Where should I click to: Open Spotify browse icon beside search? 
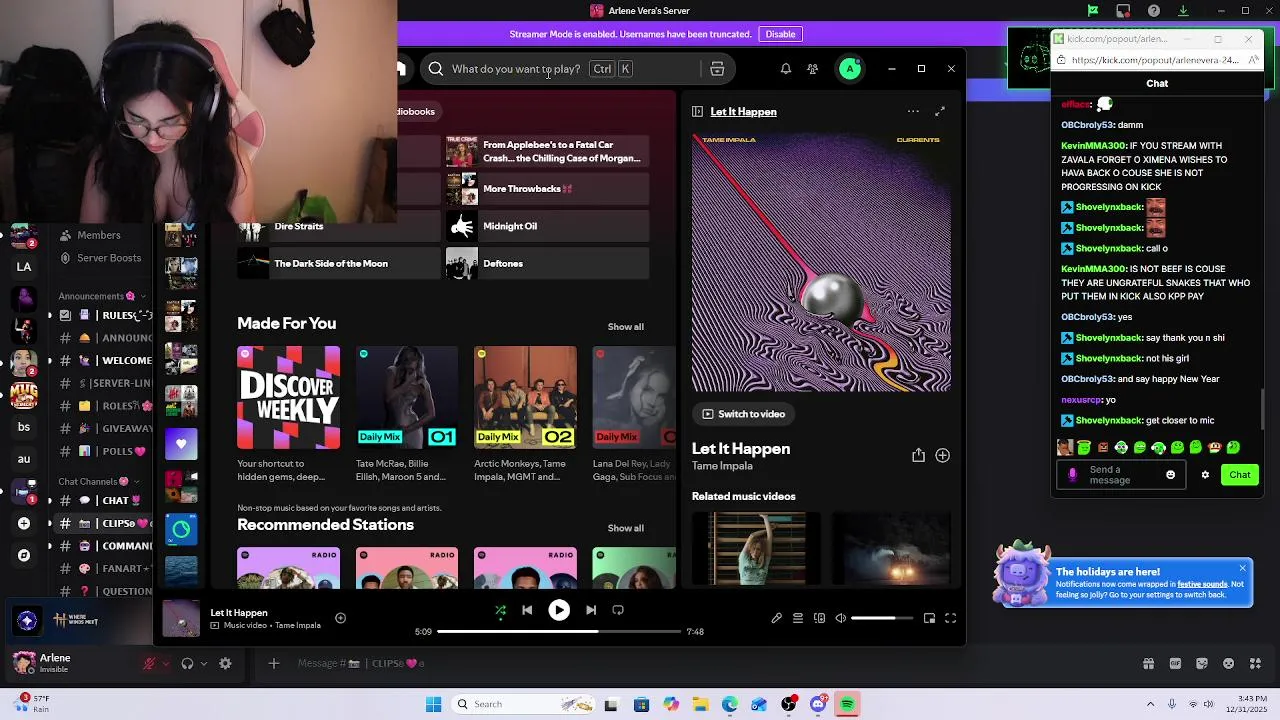coord(717,69)
